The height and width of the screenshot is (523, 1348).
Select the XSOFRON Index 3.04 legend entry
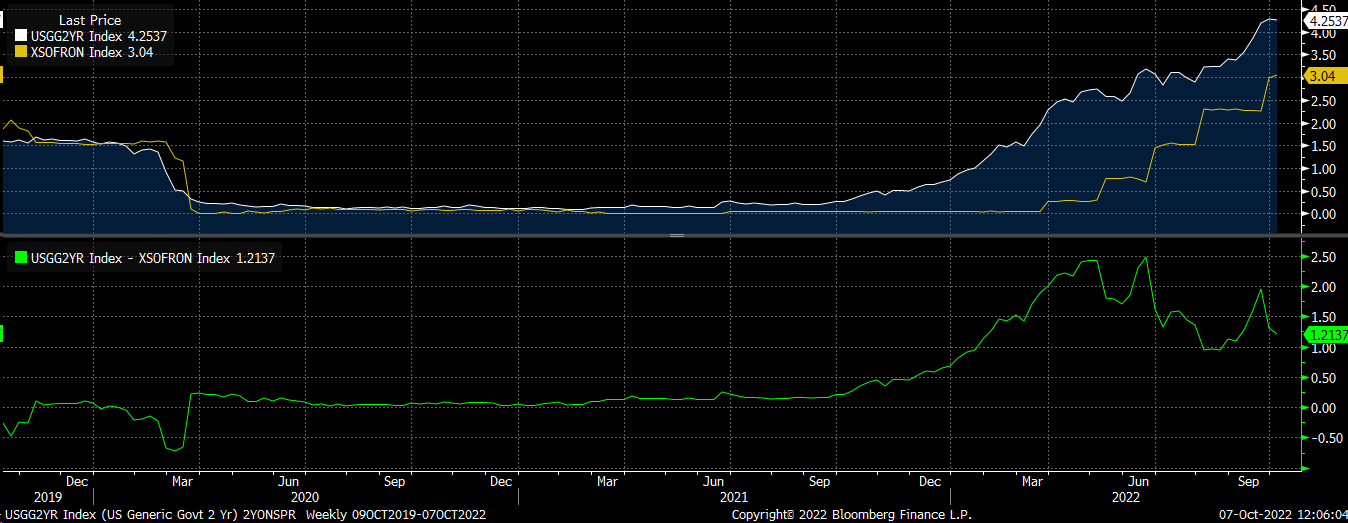coord(91,53)
